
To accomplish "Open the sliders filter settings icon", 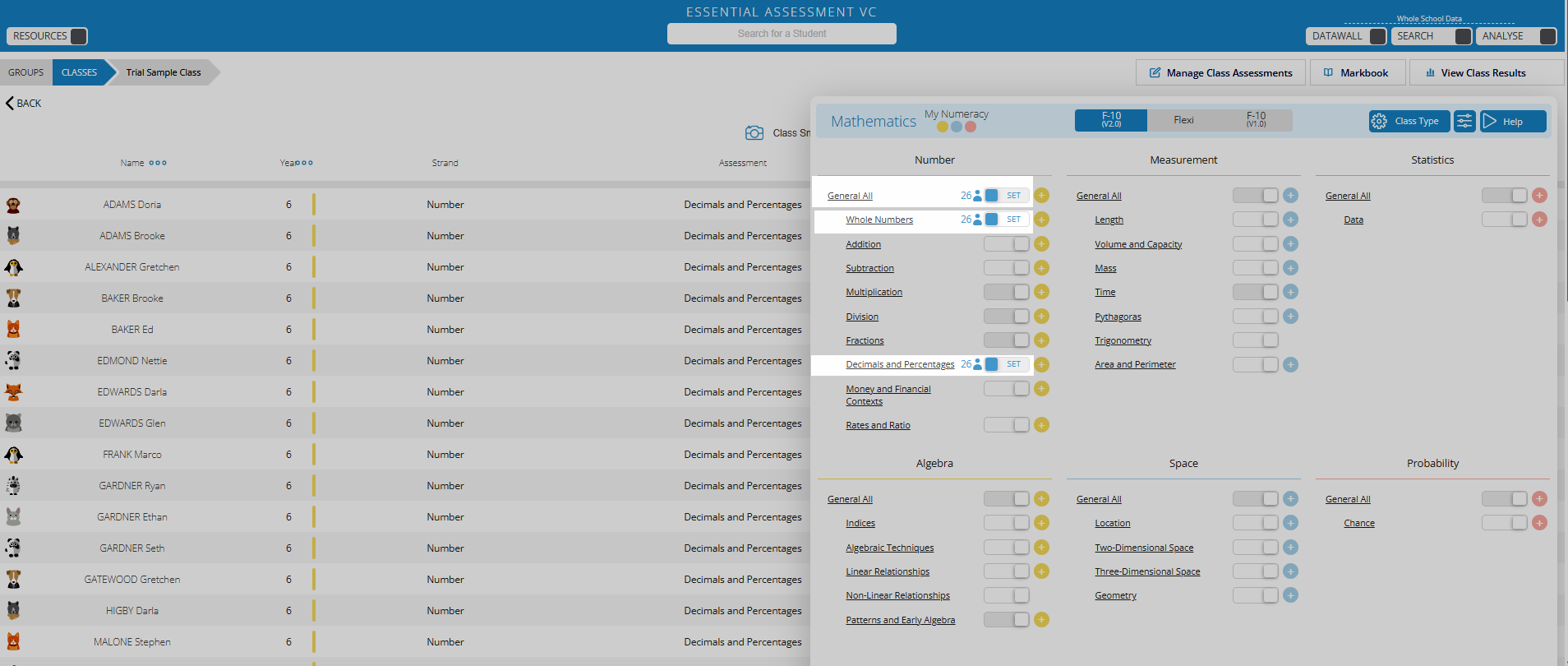I will point(1464,121).
